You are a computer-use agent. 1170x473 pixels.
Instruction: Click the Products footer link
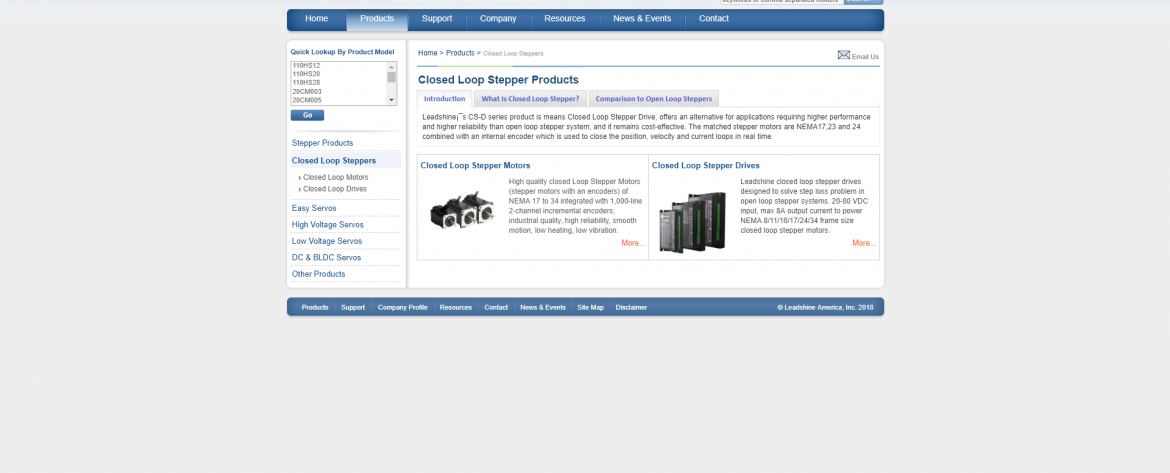(x=315, y=307)
